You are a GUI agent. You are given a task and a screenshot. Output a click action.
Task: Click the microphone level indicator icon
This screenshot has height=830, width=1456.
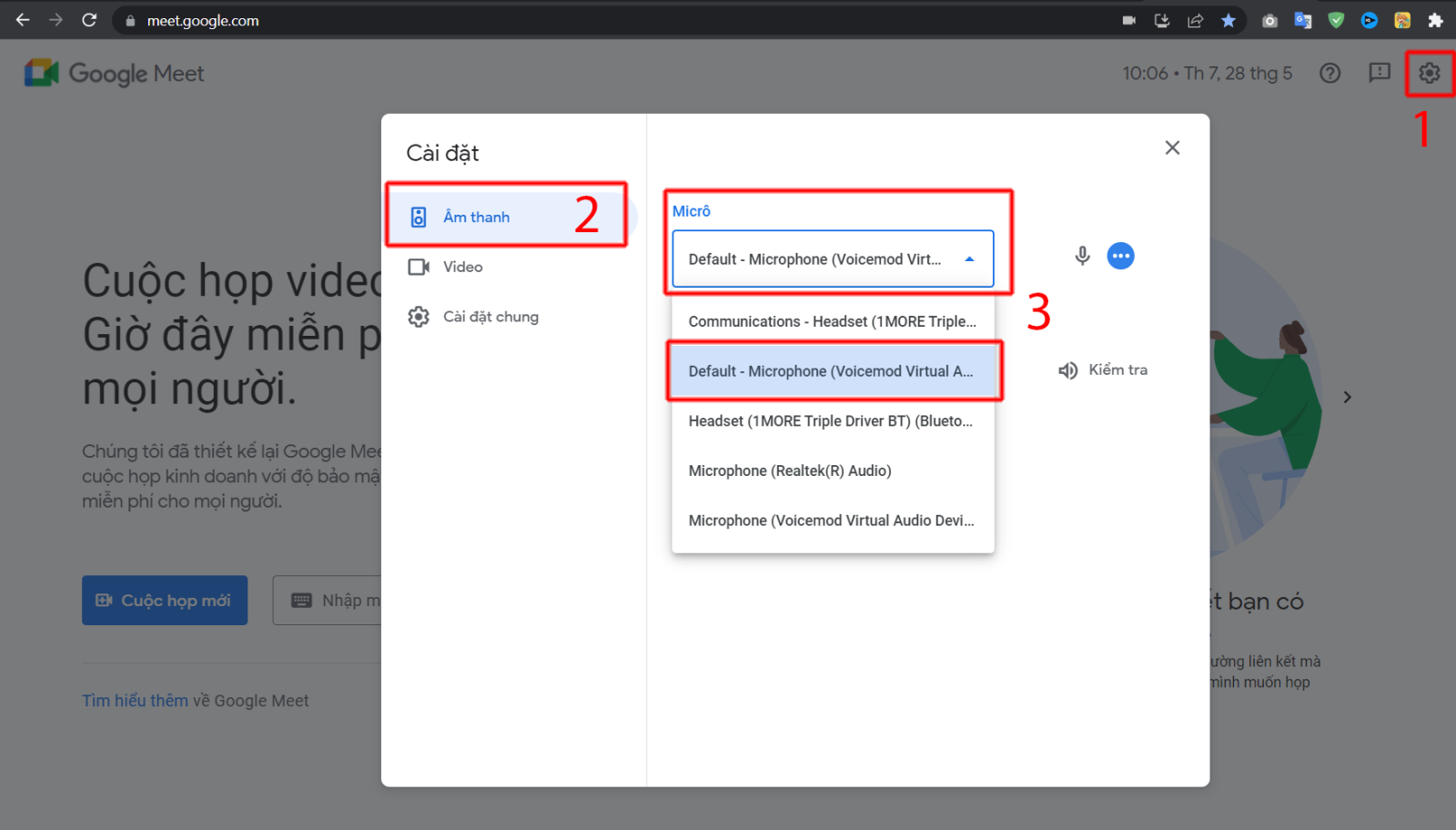1082,256
